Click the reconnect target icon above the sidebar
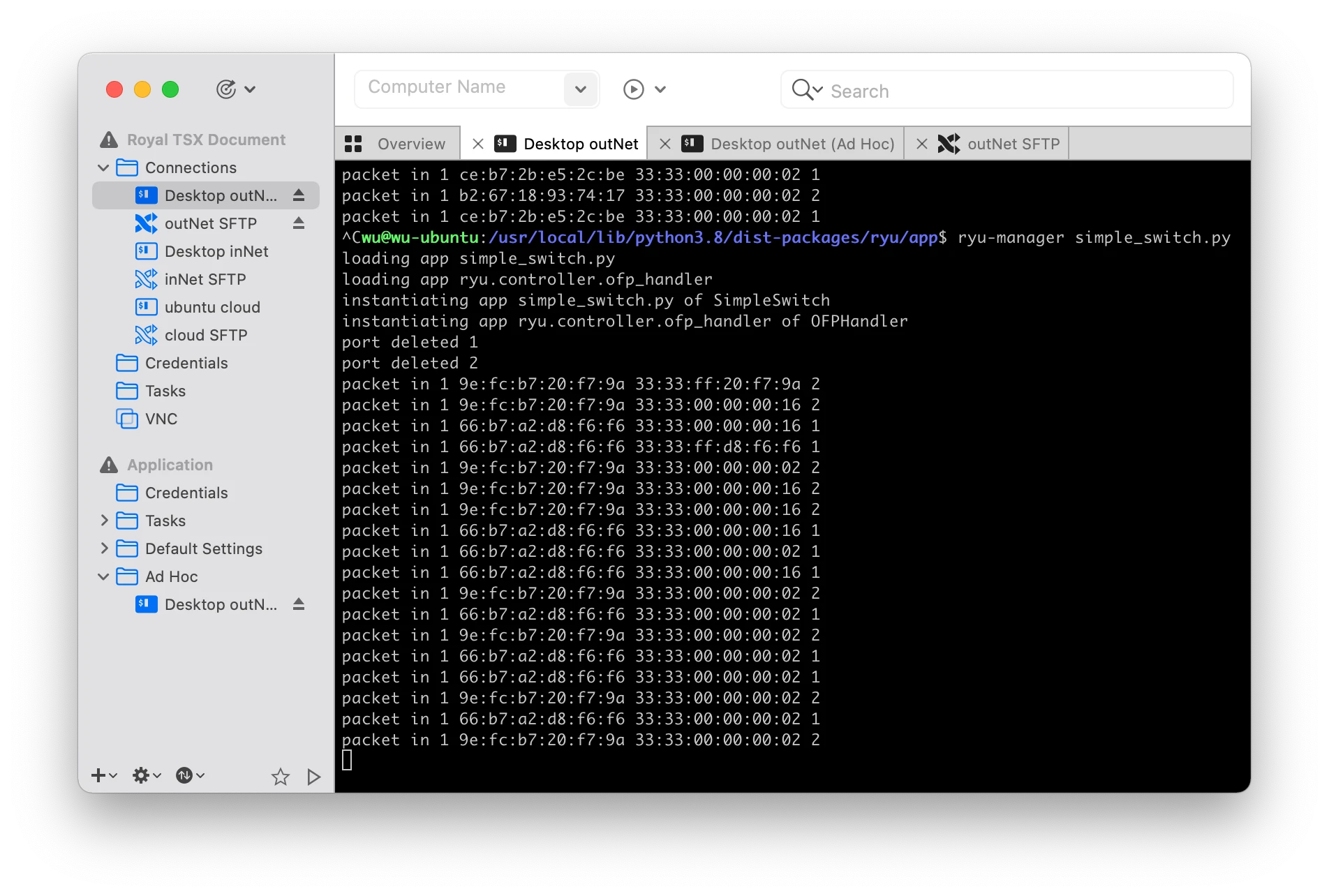The width and height of the screenshot is (1329, 896). click(x=227, y=89)
